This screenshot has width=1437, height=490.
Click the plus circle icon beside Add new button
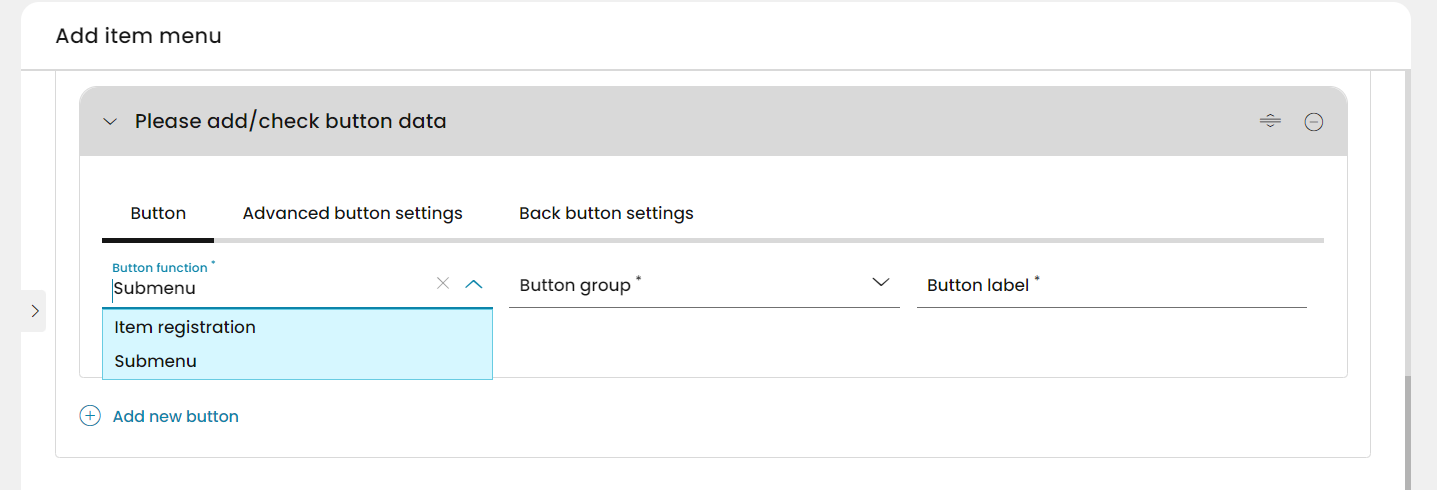coord(90,416)
